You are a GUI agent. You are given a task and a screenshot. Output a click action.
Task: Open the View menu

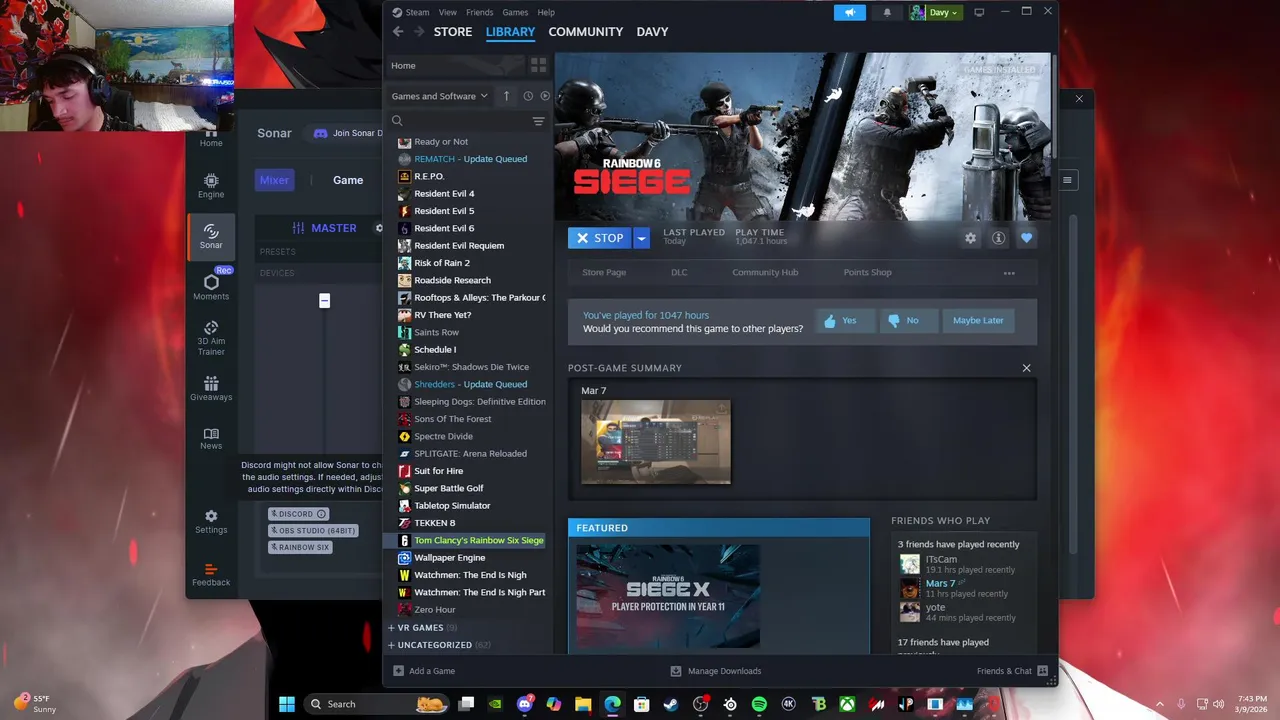pyautogui.click(x=447, y=12)
